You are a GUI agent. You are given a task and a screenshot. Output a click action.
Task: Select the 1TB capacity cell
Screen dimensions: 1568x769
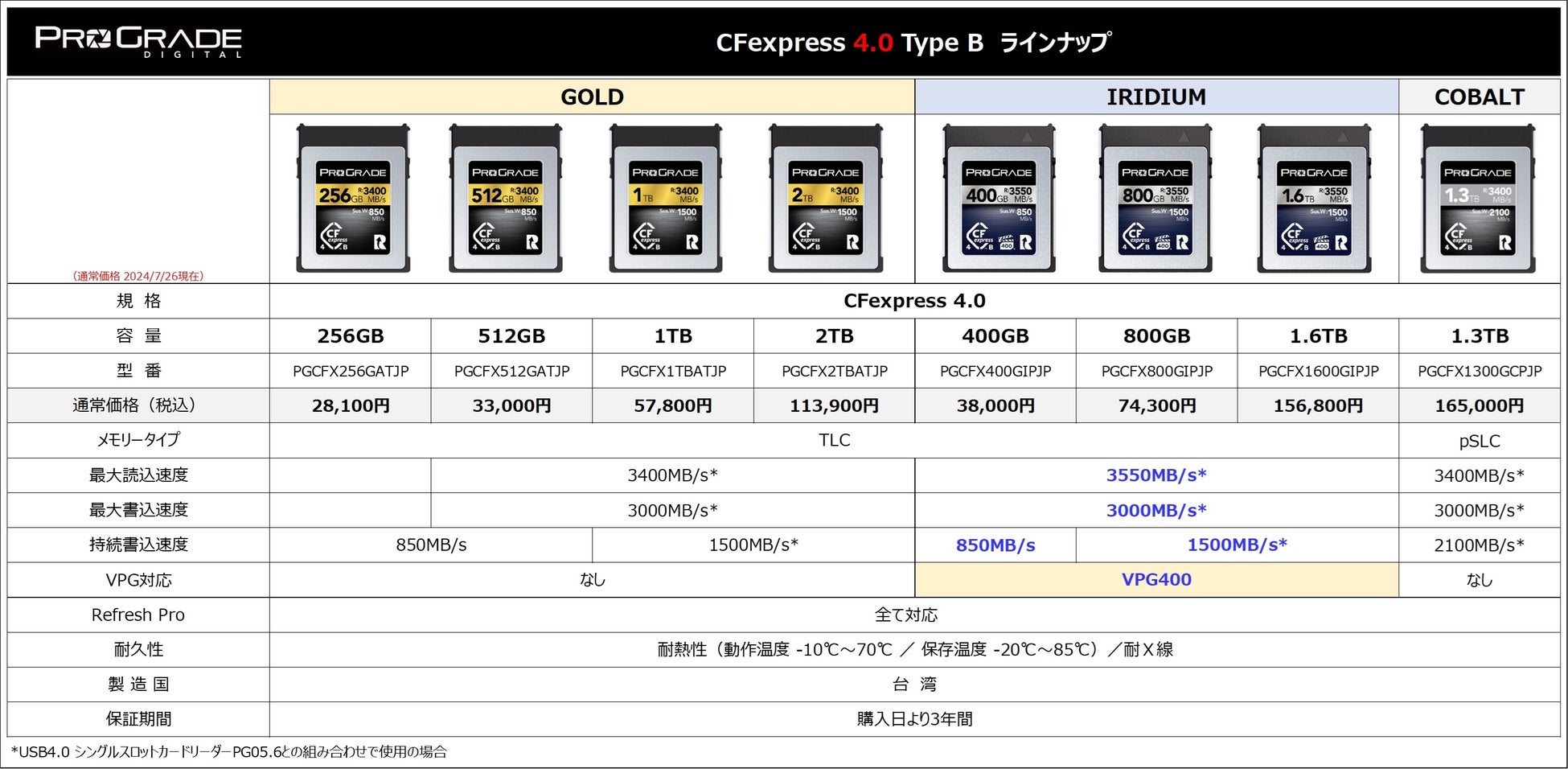click(673, 335)
